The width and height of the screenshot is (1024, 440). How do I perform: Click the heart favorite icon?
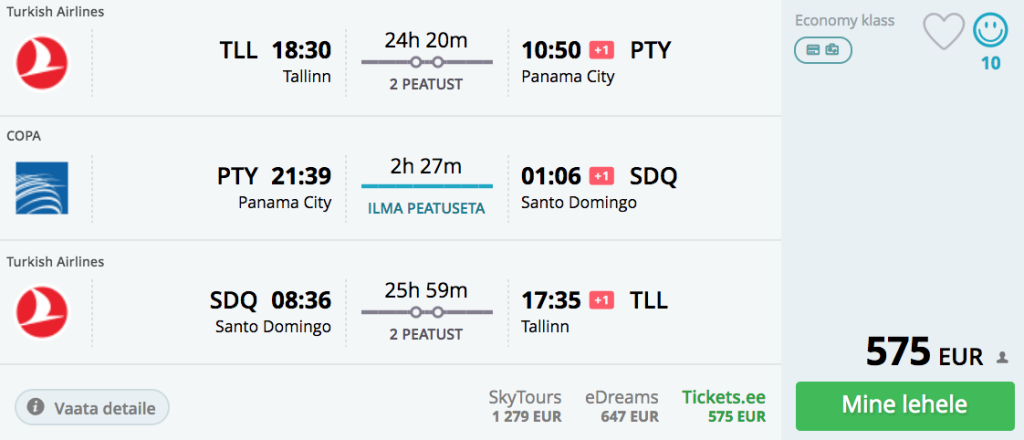pyautogui.click(x=943, y=32)
